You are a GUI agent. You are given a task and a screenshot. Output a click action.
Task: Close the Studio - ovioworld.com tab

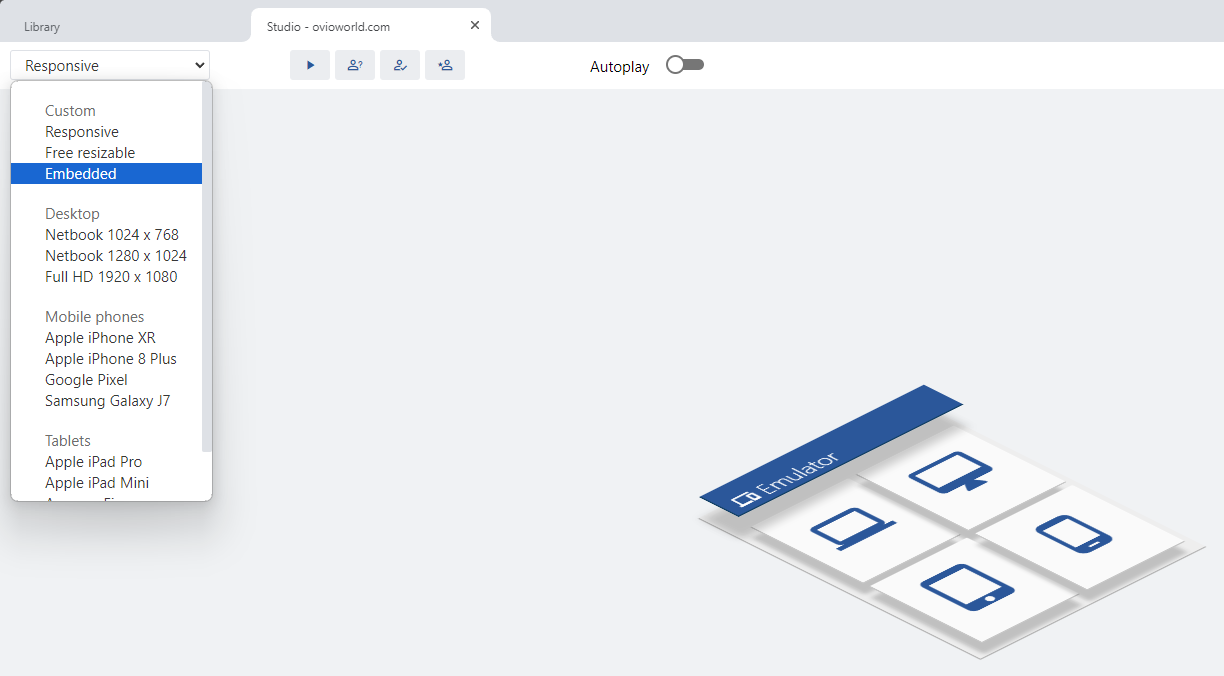(475, 25)
